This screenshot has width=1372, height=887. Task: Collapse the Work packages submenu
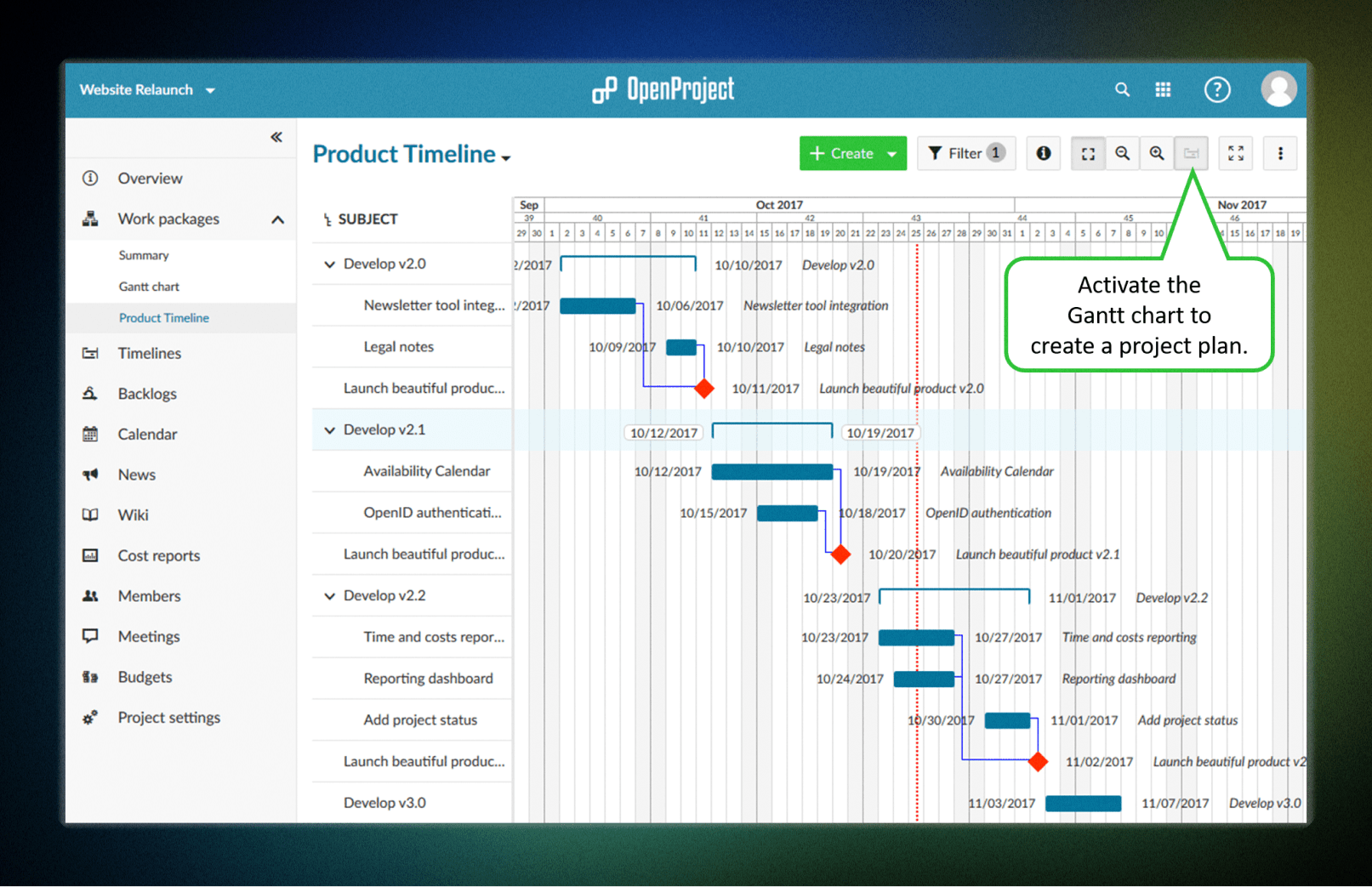pyautogui.click(x=277, y=219)
